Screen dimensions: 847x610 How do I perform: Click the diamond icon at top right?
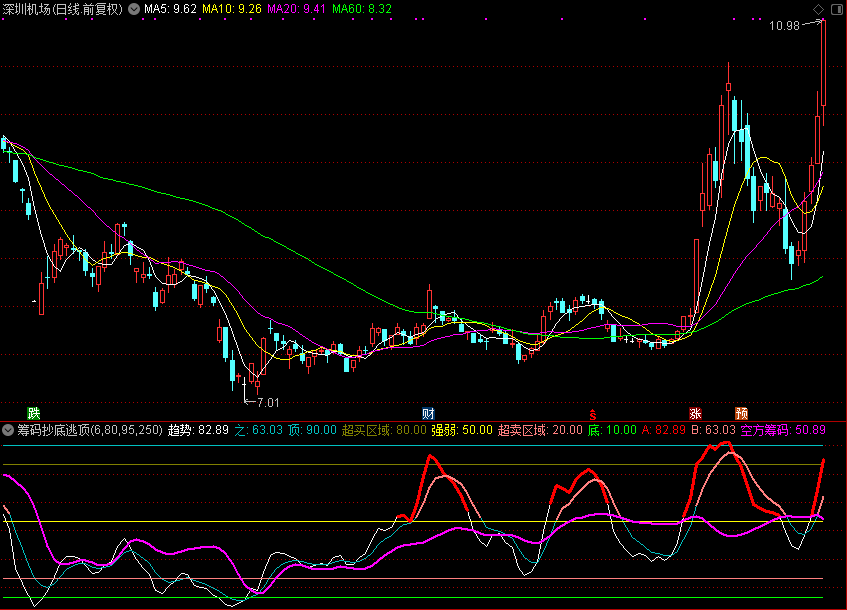[x=818, y=9]
